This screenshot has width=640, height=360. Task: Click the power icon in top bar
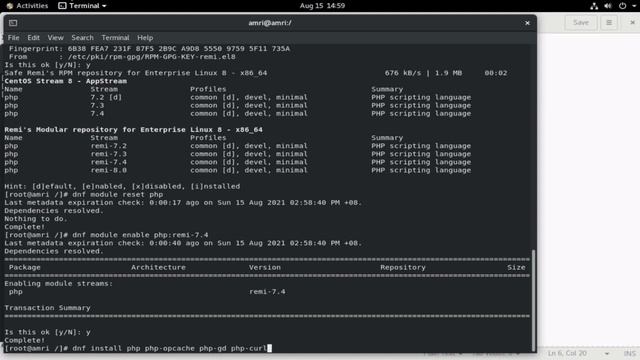(x=622, y=6)
